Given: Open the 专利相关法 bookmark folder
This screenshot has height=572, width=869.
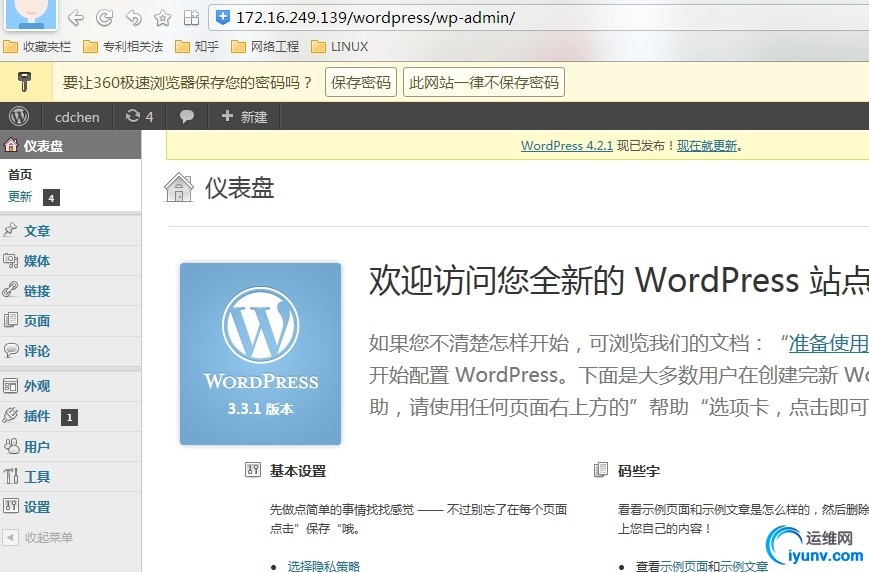Looking at the screenshot, I should (123, 47).
